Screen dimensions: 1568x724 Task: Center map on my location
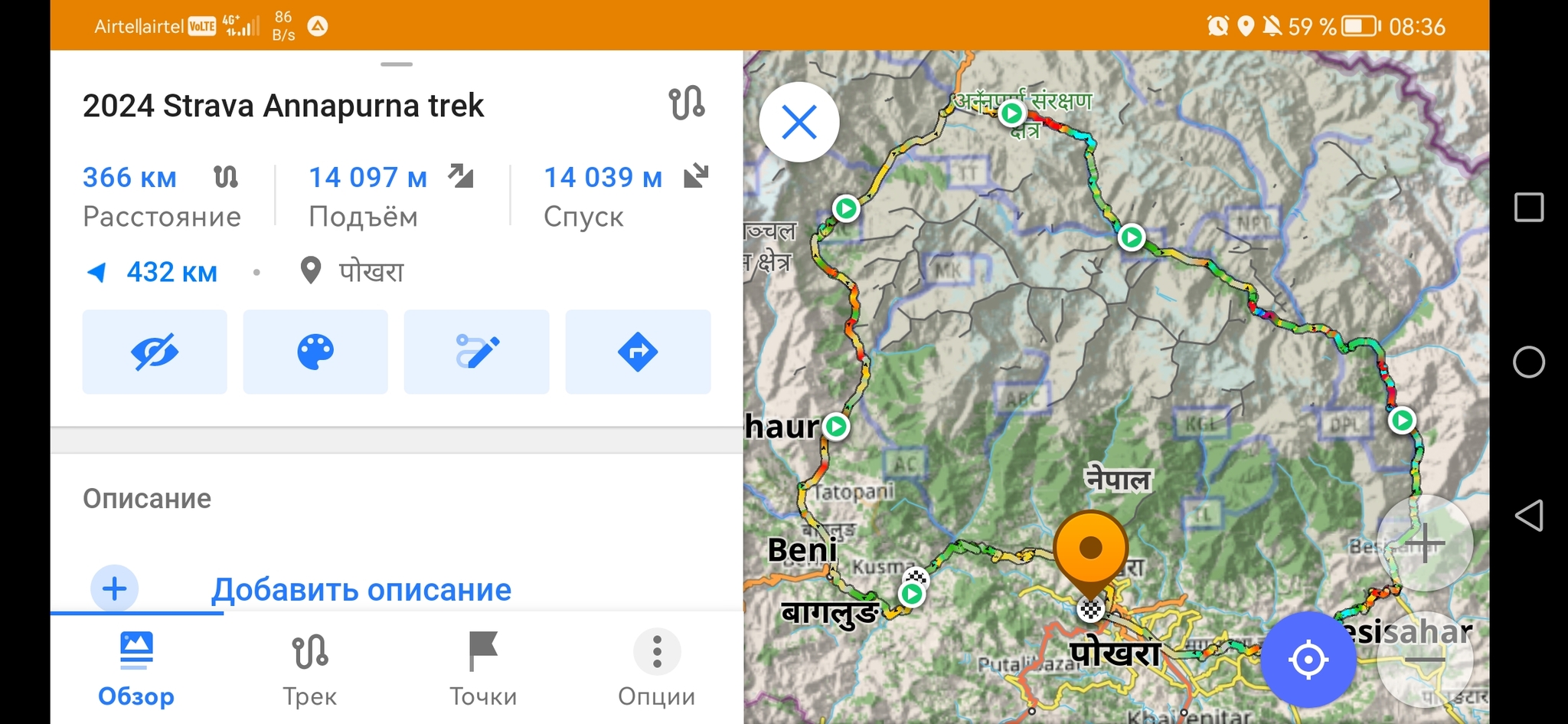(1308, 659)
